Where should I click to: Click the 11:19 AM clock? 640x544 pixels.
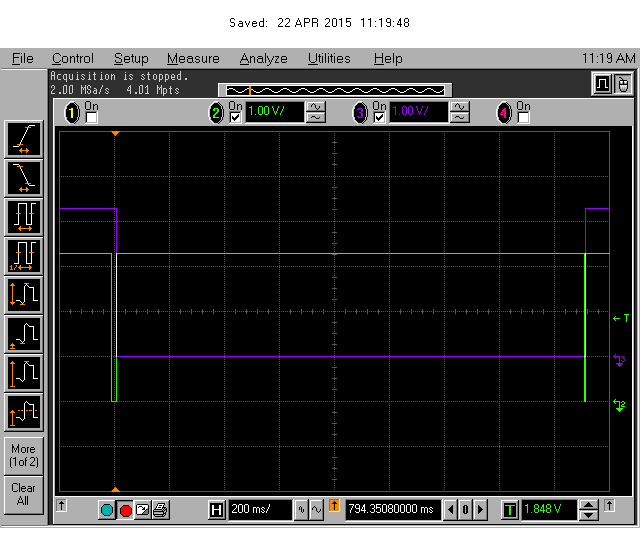pyautogui.click(x=608, y=59)
